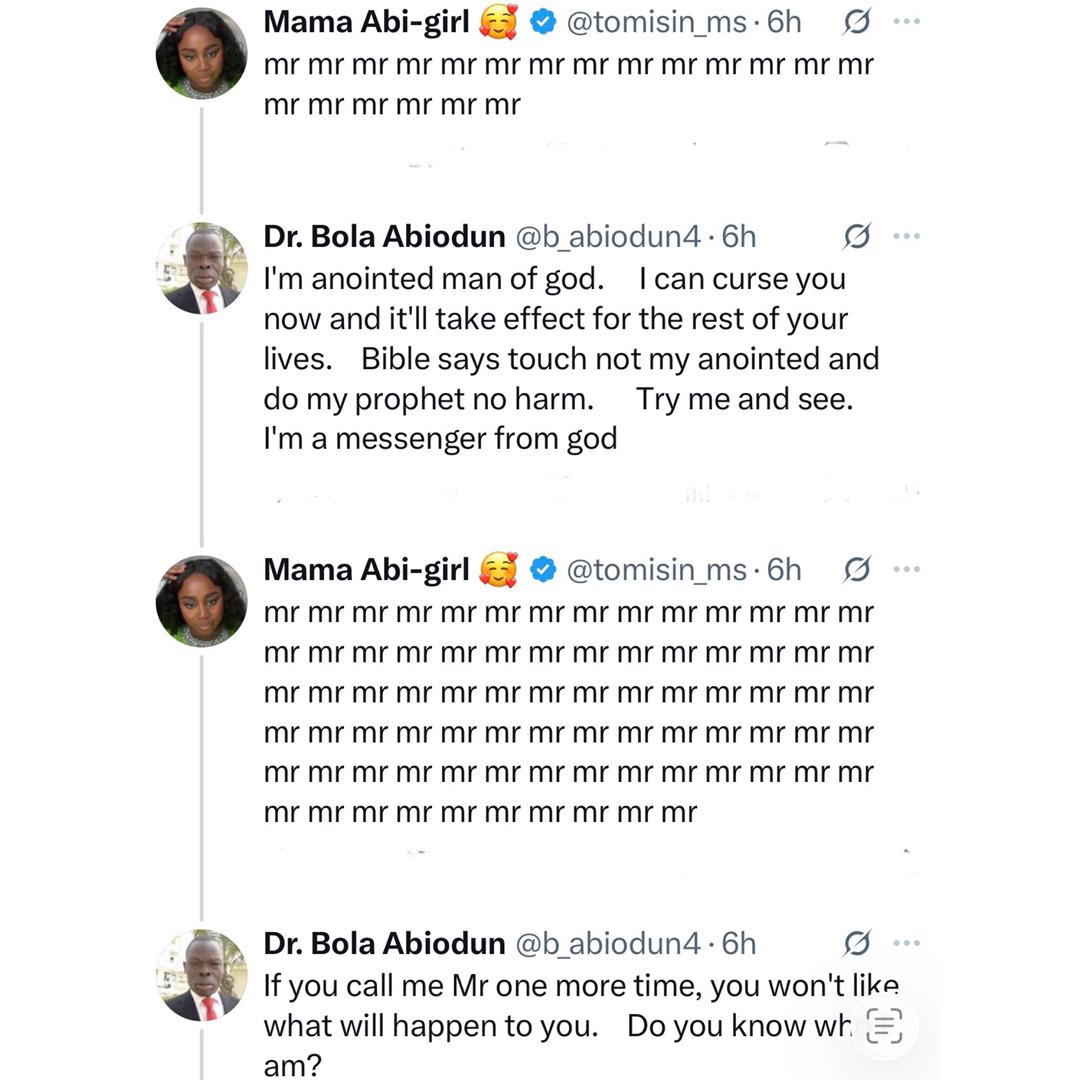Tap Mama Abi-girl's avatar on the two-line 'mr' tweet
The height and width of the screenshot is (1080, 1080).
pos(201,53)
